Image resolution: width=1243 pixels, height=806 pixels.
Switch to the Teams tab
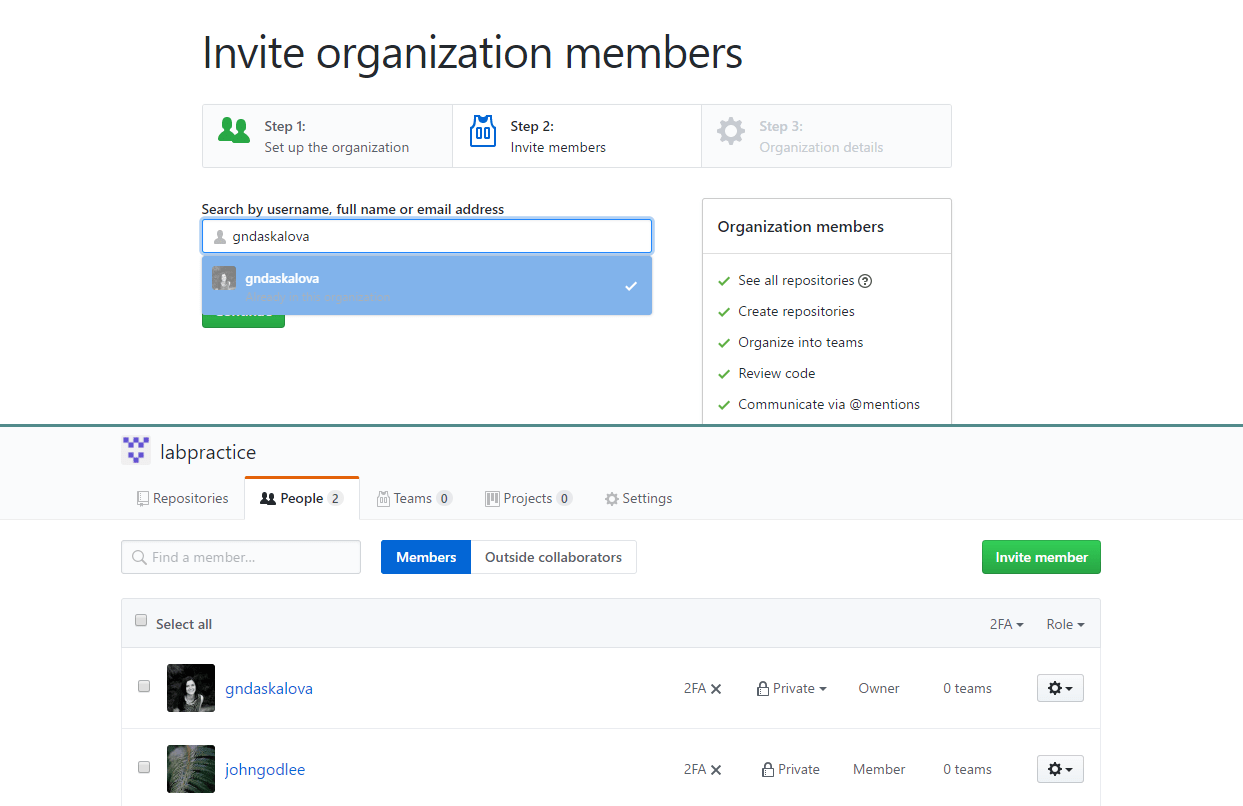pos(414,498)
